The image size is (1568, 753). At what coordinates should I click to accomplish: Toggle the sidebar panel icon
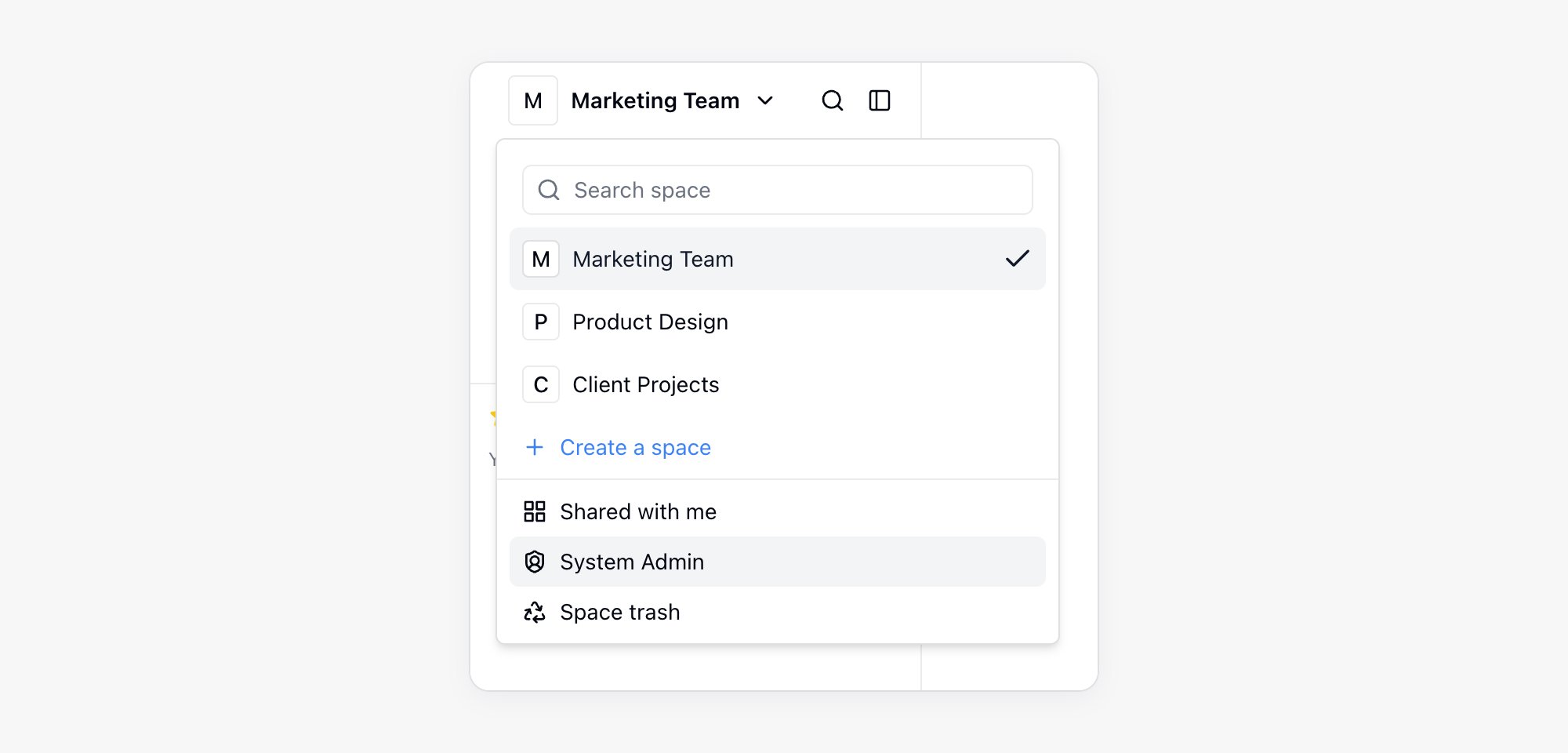[880, 100]
